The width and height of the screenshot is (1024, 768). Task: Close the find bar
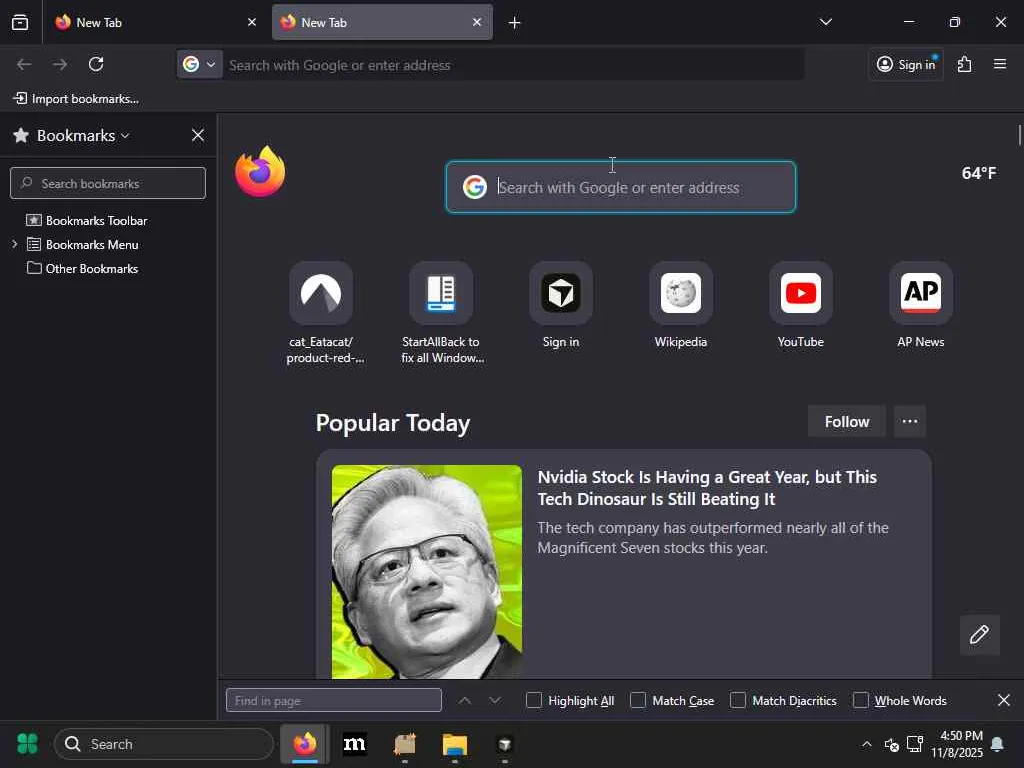point(1004,700)
